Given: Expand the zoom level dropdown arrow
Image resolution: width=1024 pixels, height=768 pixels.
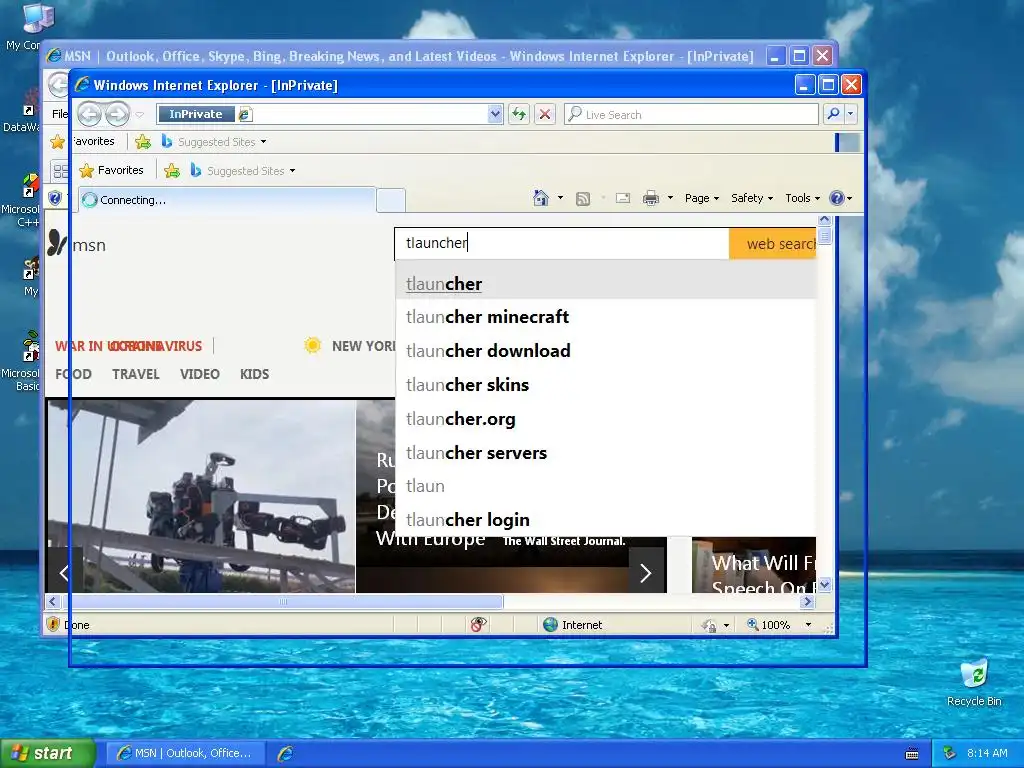Looking at the screenshot, I should point(808,625).
